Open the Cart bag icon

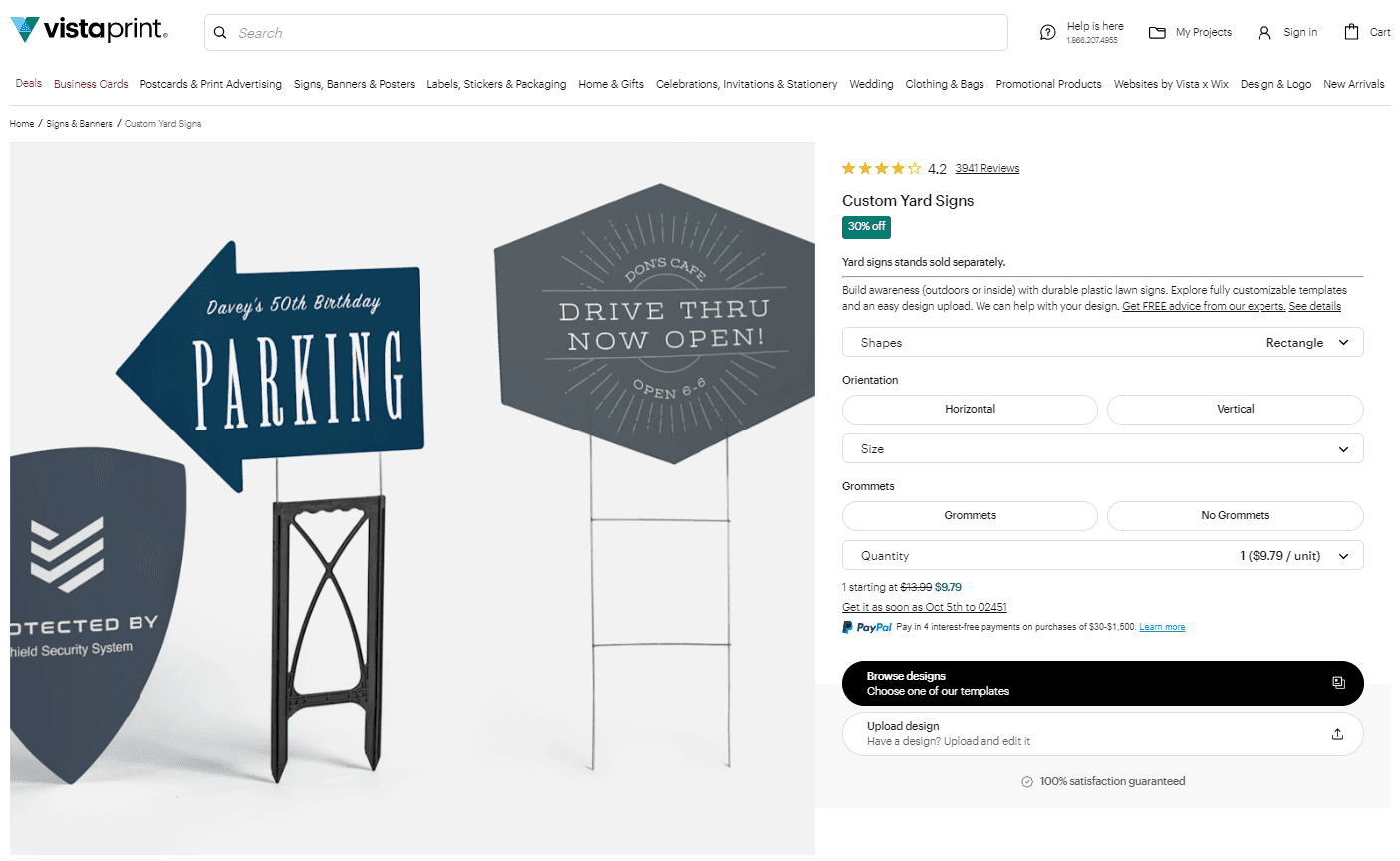click(1351, 32)
